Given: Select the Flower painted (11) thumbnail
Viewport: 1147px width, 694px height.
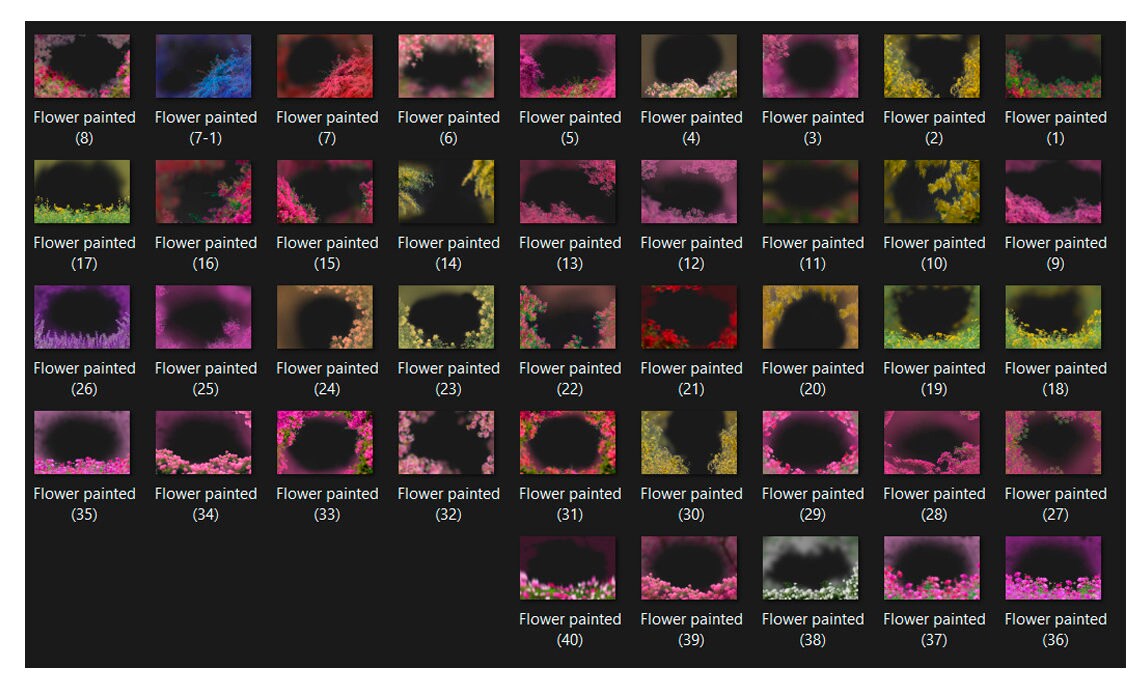Looking at the screenshot, I should coord(811,192).
